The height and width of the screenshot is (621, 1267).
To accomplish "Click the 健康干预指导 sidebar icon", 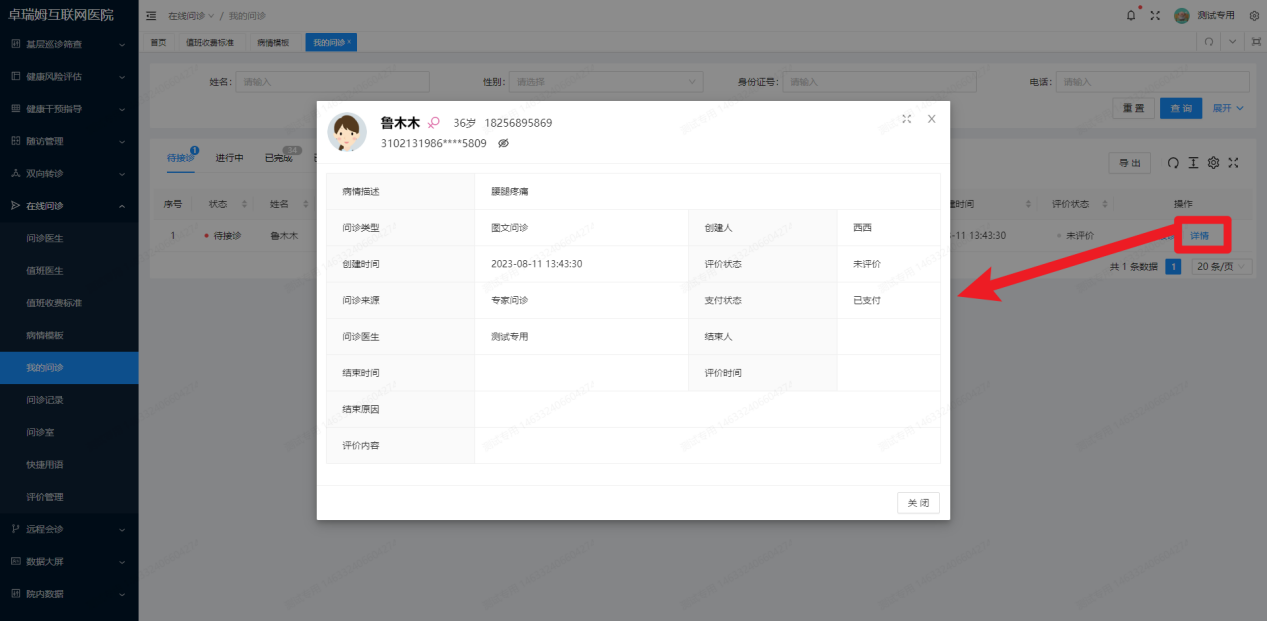I will click(15, 108).
